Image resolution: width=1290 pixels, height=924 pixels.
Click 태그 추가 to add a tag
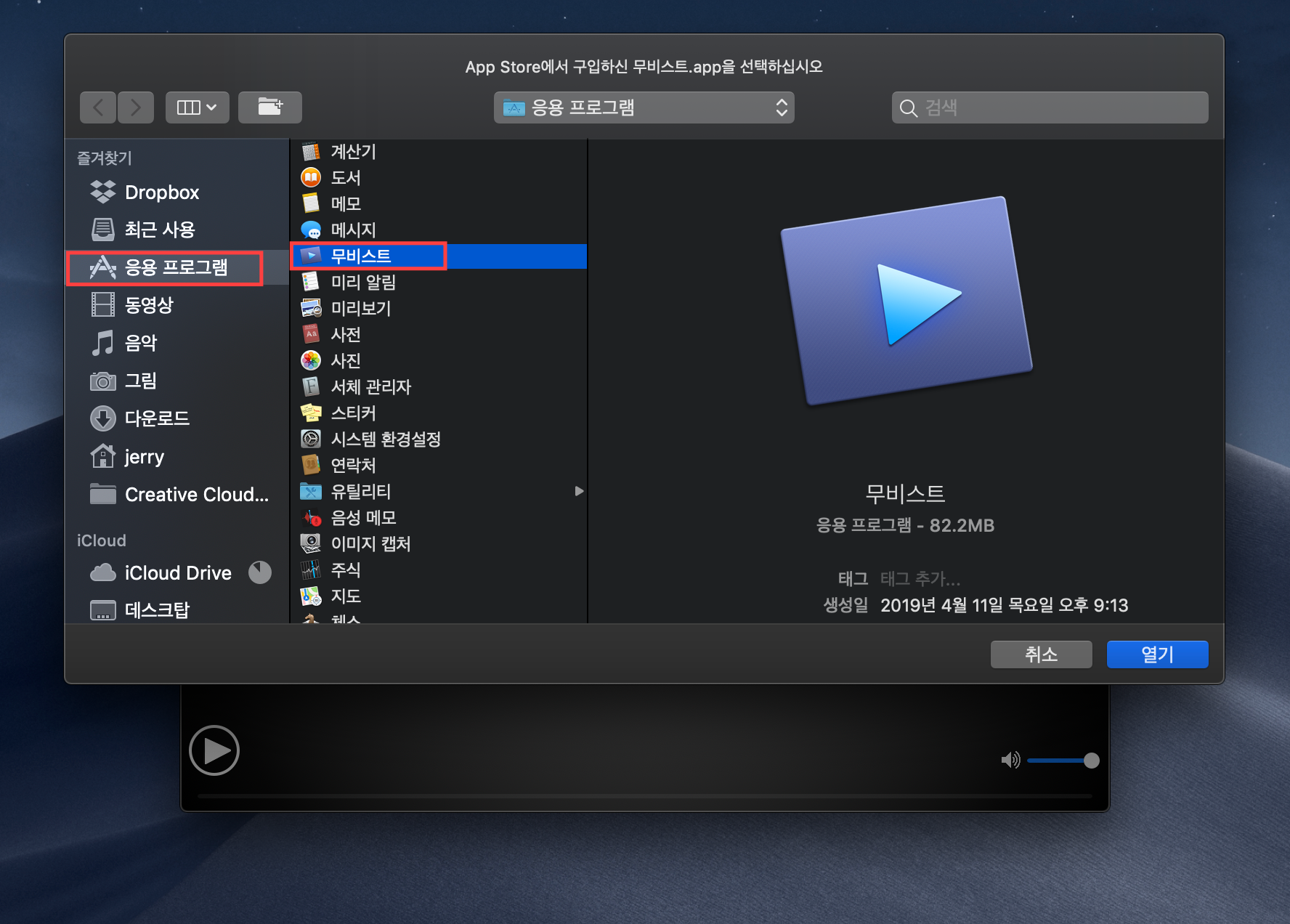tap(920, 579)
